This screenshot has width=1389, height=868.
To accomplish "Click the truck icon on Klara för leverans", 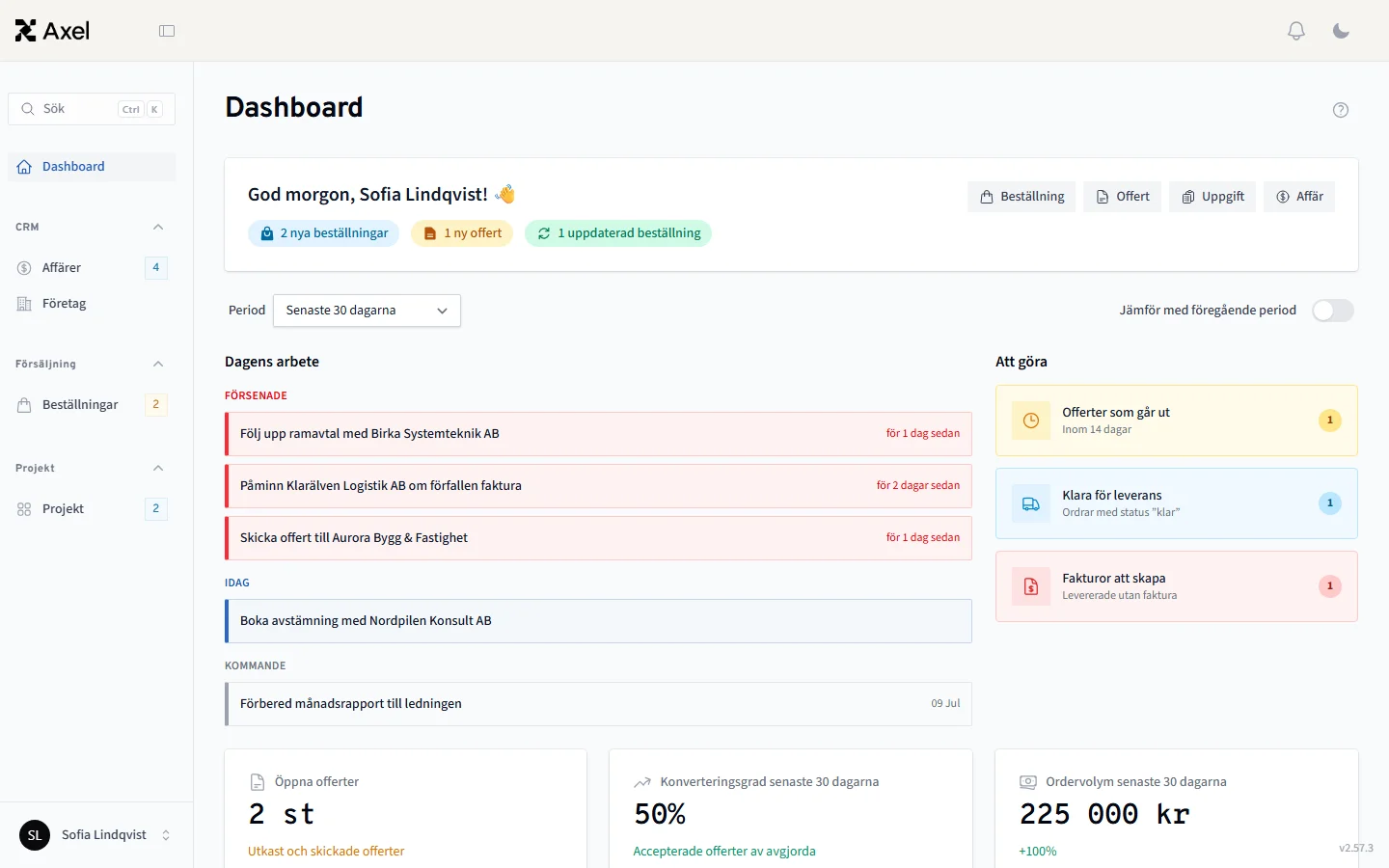I will [1031, 503].
